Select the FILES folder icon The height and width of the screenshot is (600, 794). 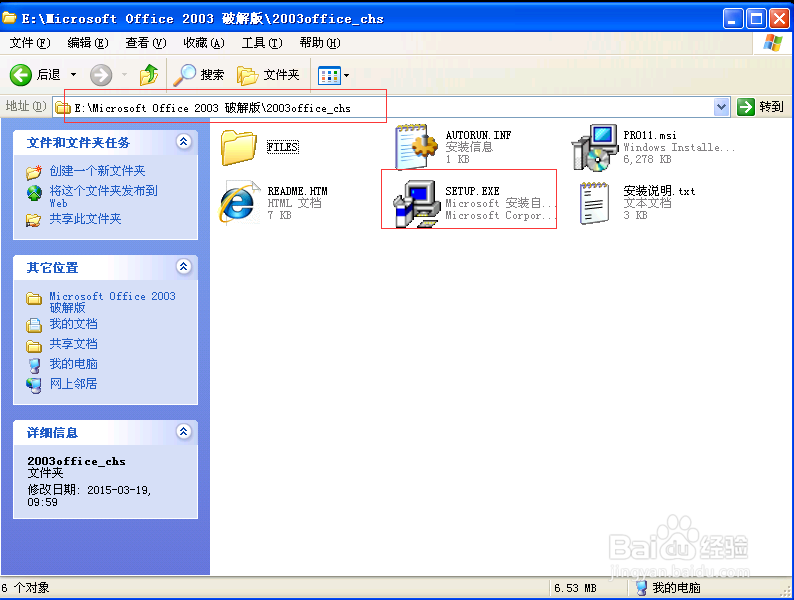point(239,147)
